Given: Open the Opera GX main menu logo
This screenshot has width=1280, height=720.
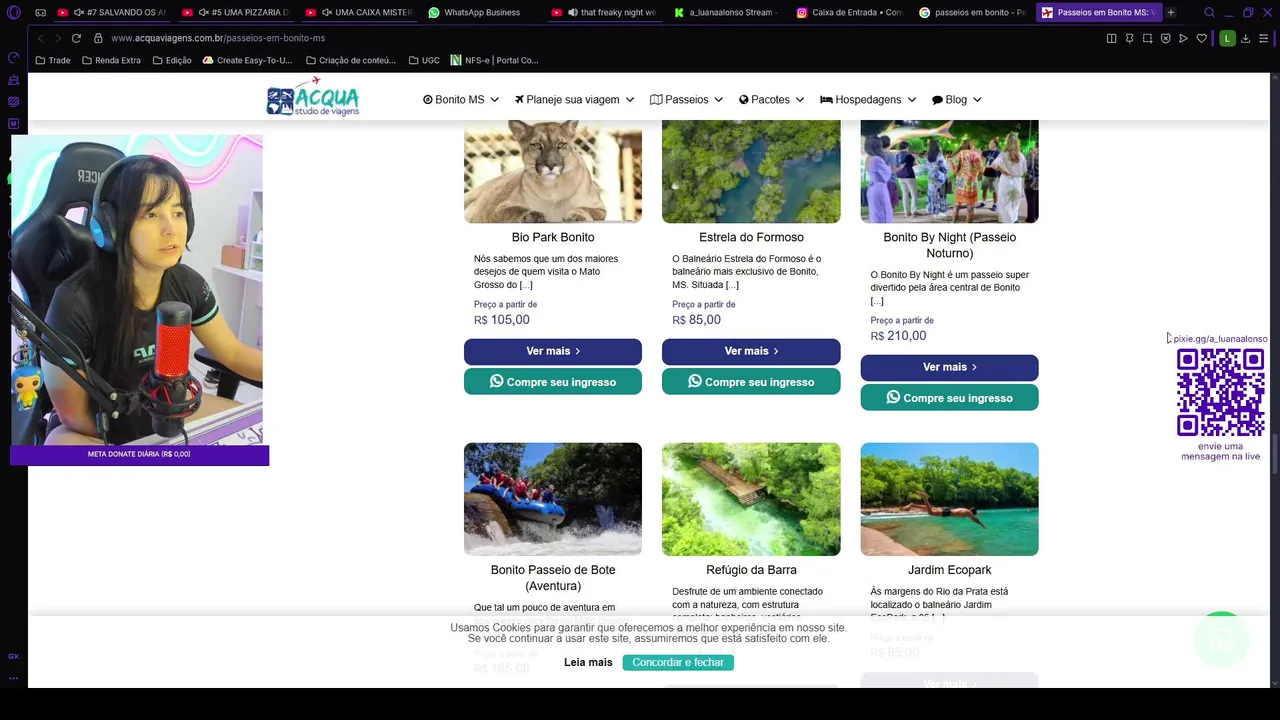Looking at the screenshot, I should pyautogui.click(x=13, y=12).
